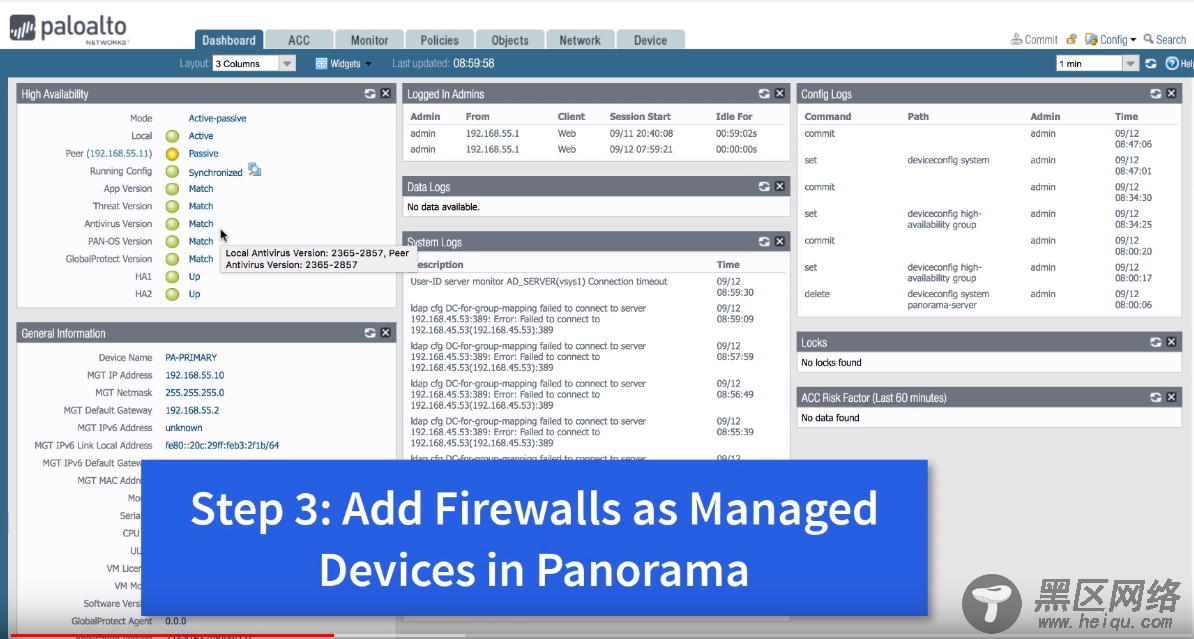The image size is (1194, 639).
Task: Click the peer IP link 192.168.55.11
Action: click(119, 153)
